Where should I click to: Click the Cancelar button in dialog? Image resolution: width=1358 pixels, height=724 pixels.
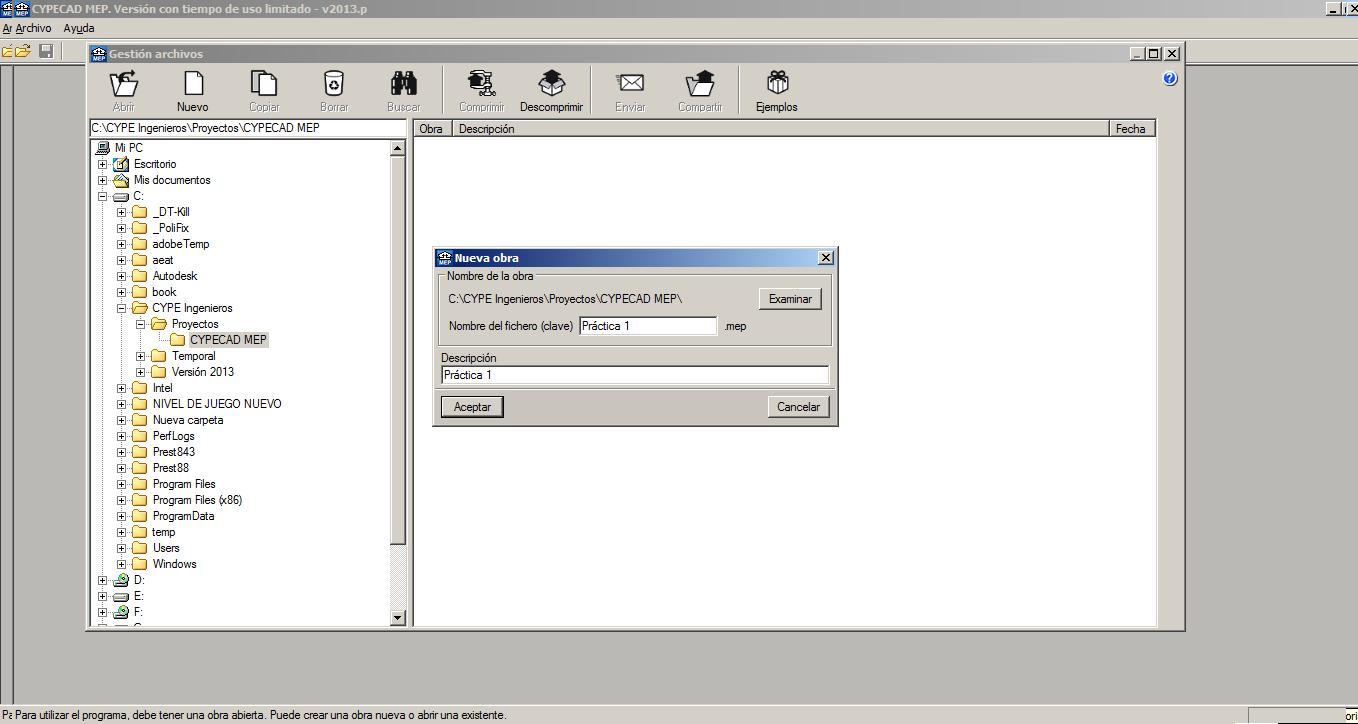tap(798, 407)
